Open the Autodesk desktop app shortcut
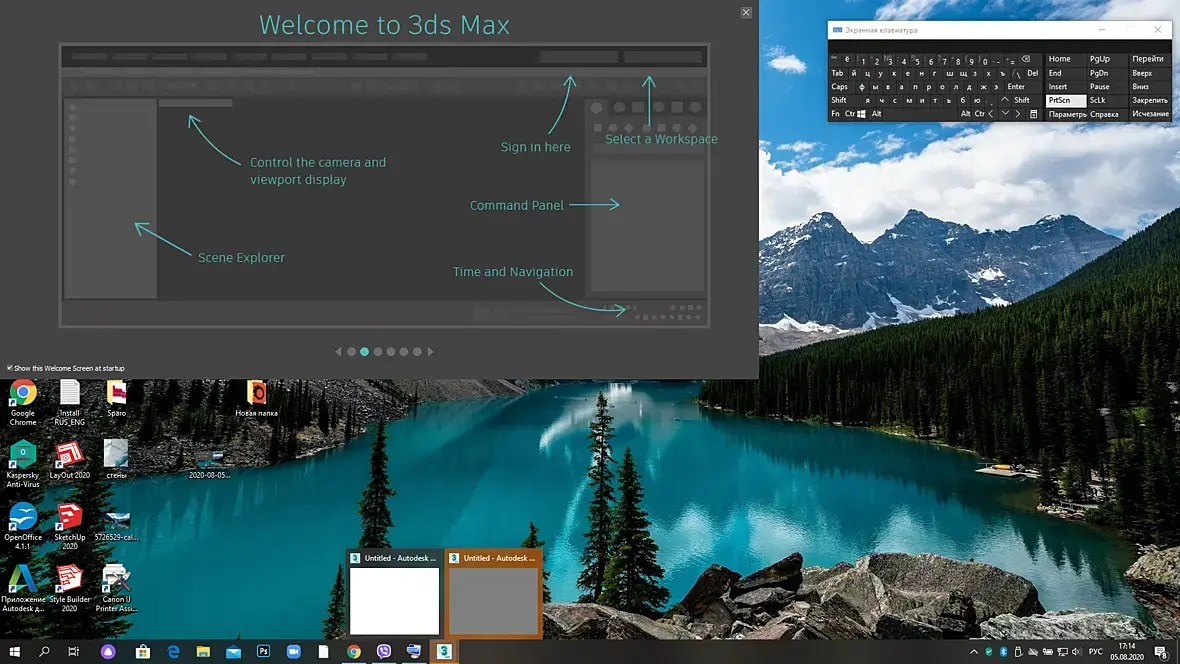Viewport: 1180px width, 664px height. tap(23, 588)
